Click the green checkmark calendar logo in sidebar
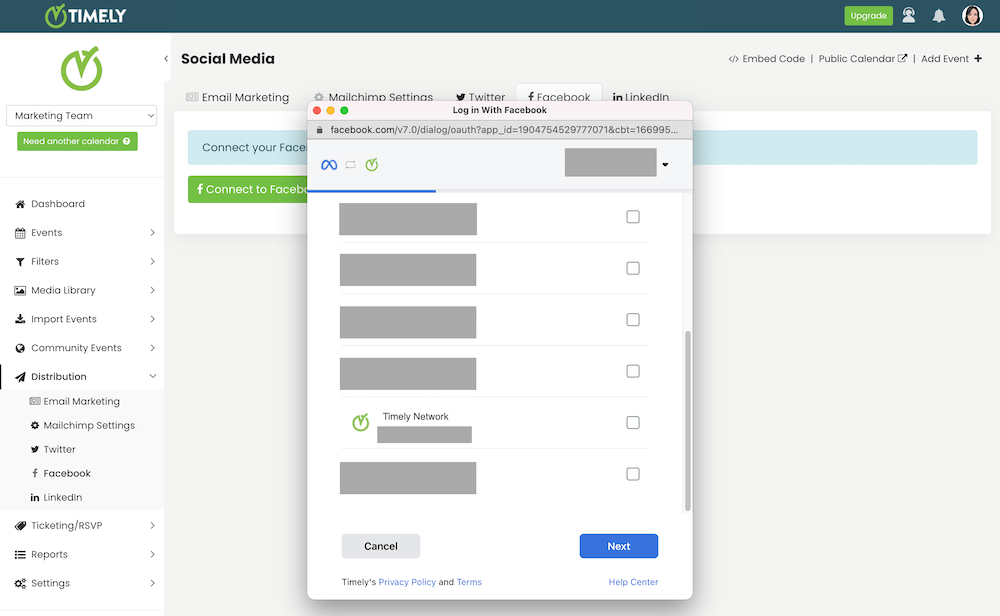Image resolution: width=1000 pixels, height=616 pixels. pos(82,68)
